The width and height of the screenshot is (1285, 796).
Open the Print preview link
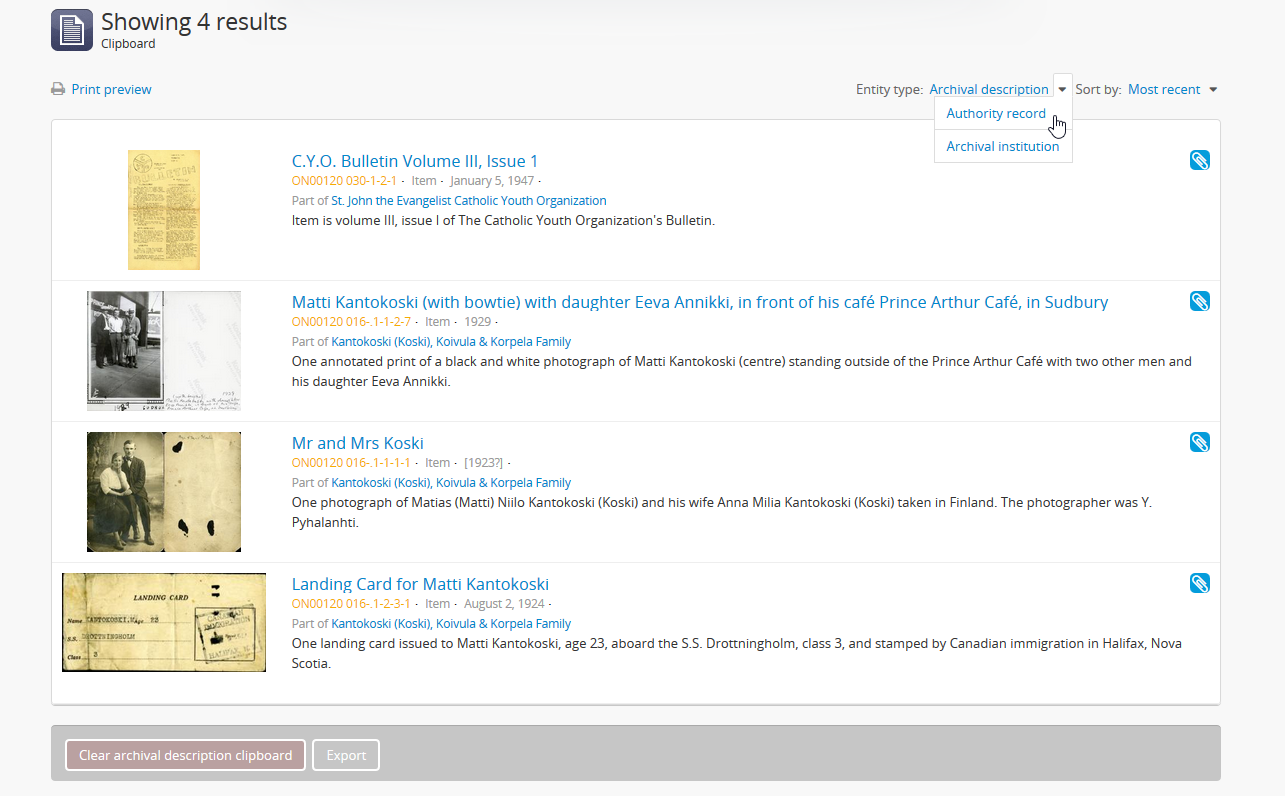(x=111, y=89)
